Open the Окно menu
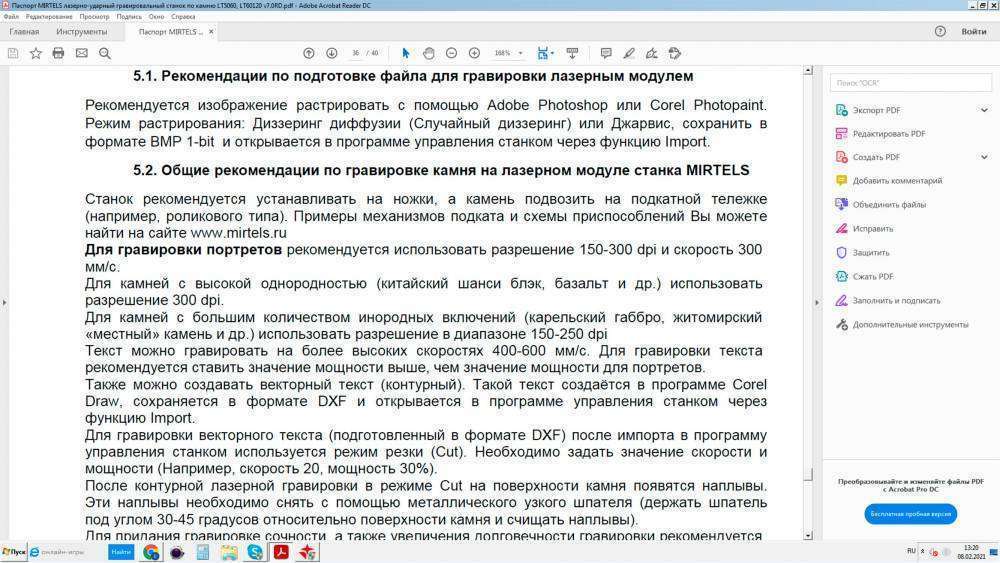Screen dimensions: 1000x563 click(x=156, y=17)
